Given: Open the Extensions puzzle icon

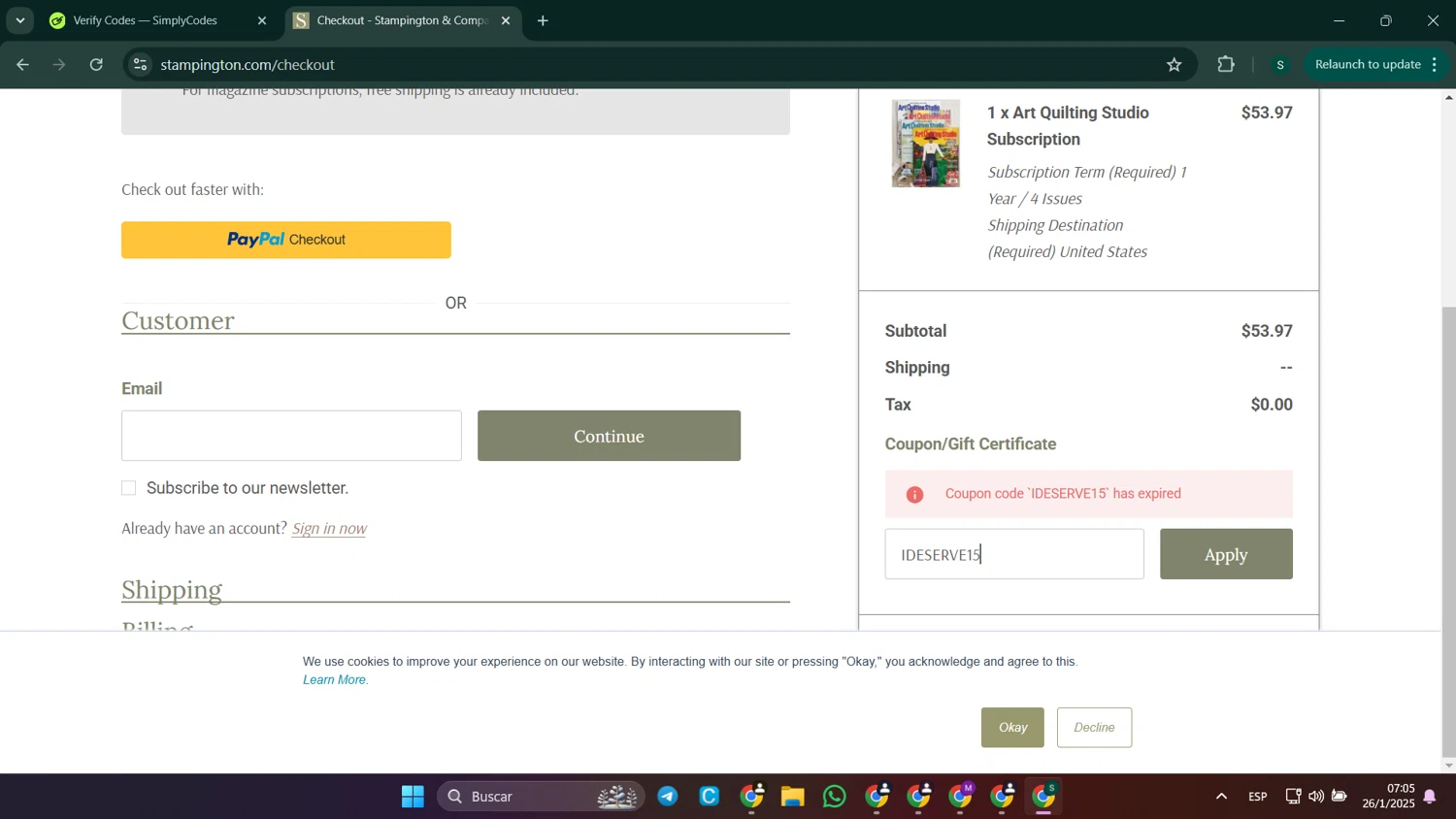Looking at the screenshot, I should tap(1226, 65).
